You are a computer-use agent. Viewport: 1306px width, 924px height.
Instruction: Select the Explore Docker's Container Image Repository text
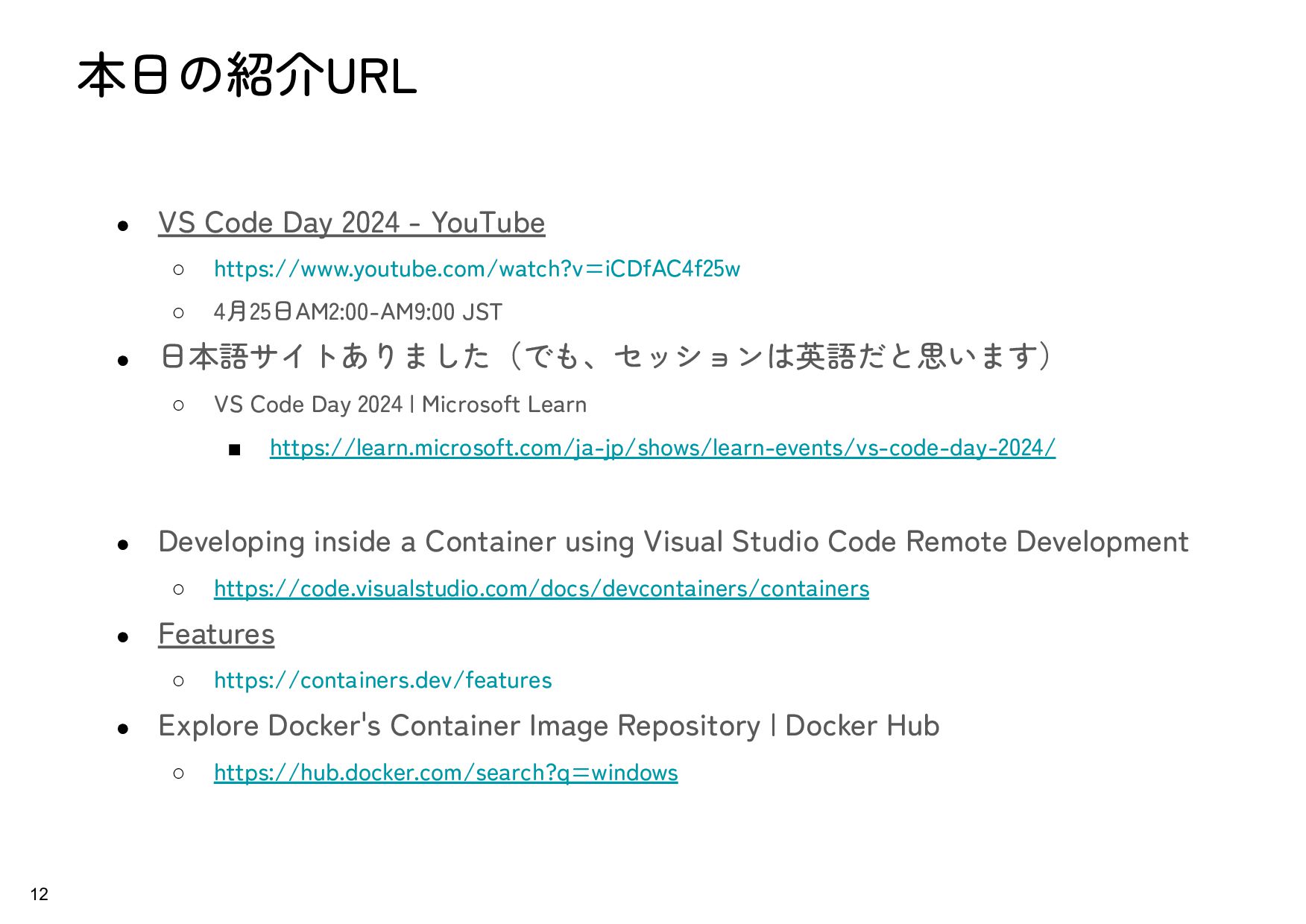pyautogui.click(x=549, y=726)
